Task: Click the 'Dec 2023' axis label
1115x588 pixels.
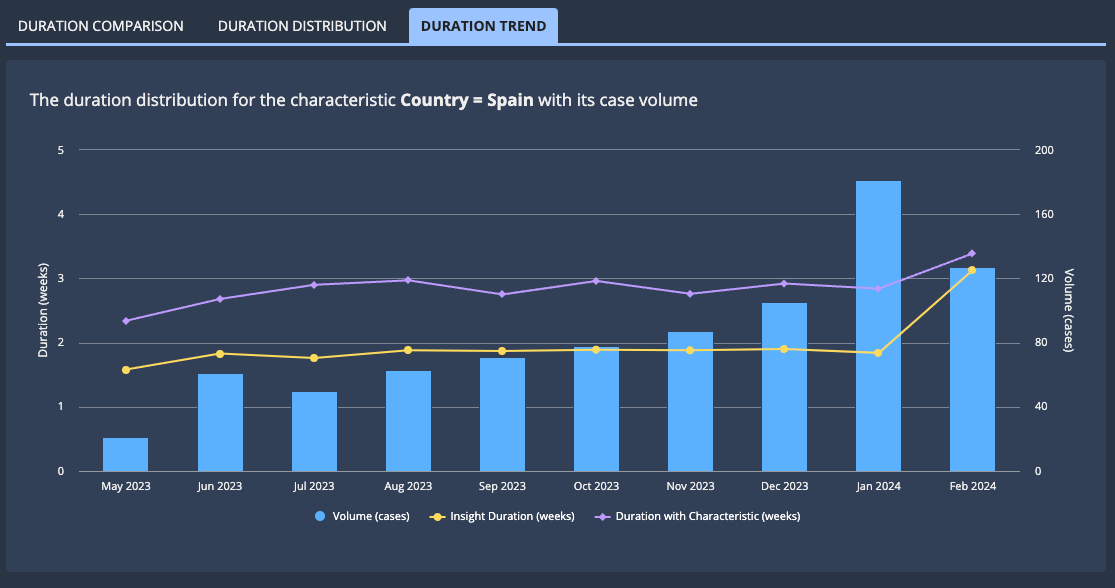Action: [784, 486]
